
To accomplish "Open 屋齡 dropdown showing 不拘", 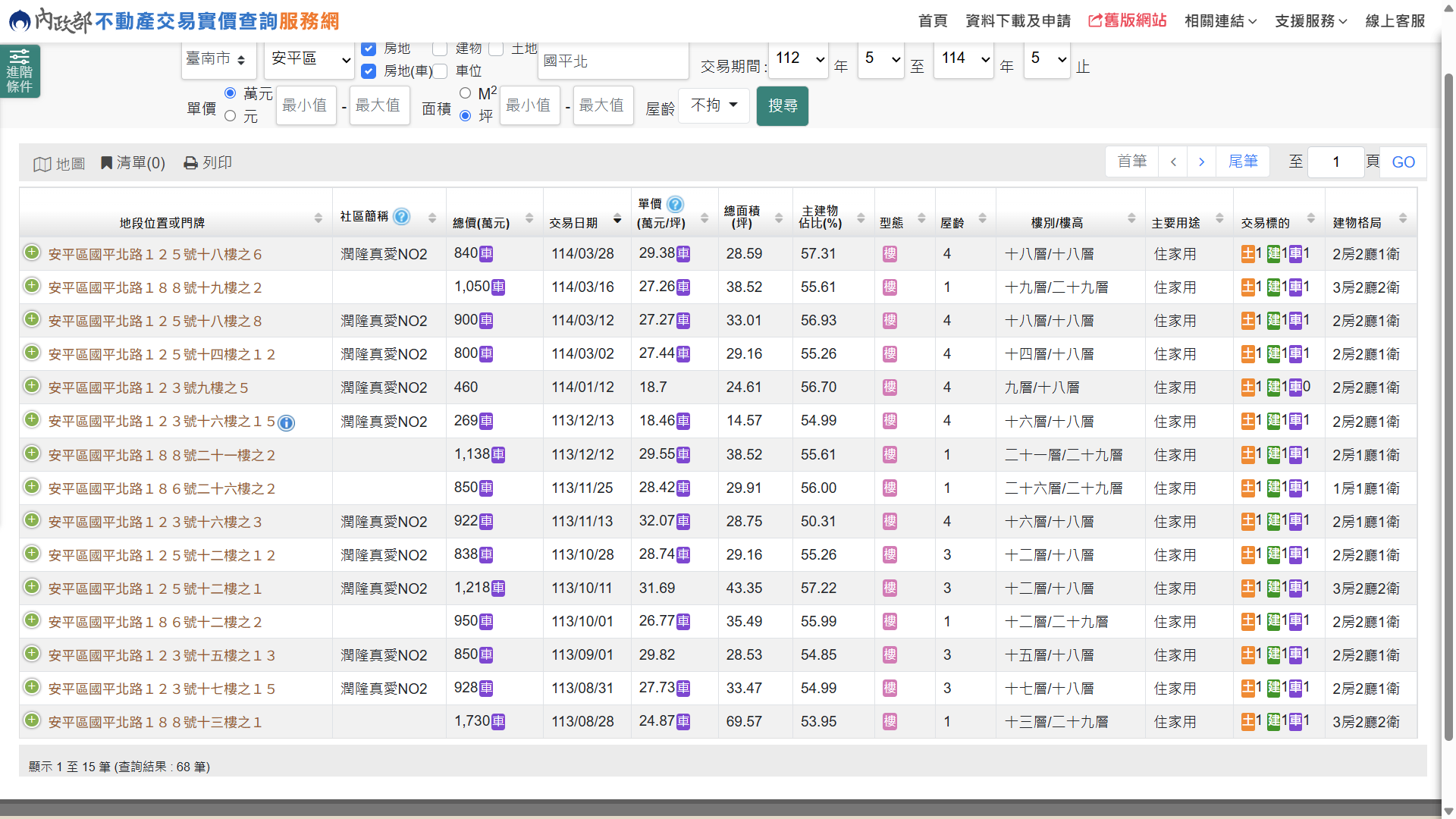I will click(x=714, y=105).
